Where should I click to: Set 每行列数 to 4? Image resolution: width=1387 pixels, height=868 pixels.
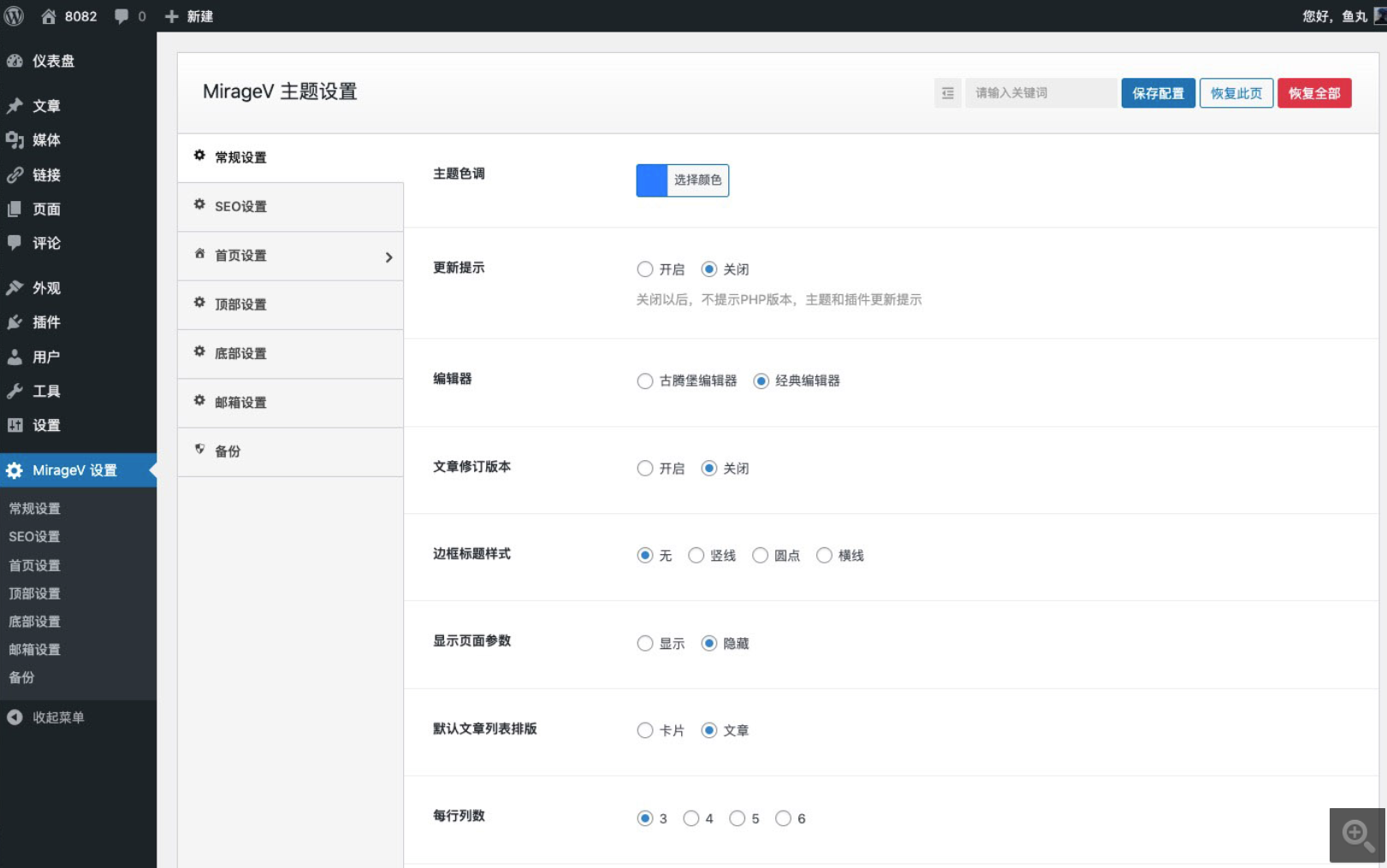coord(691,818)
